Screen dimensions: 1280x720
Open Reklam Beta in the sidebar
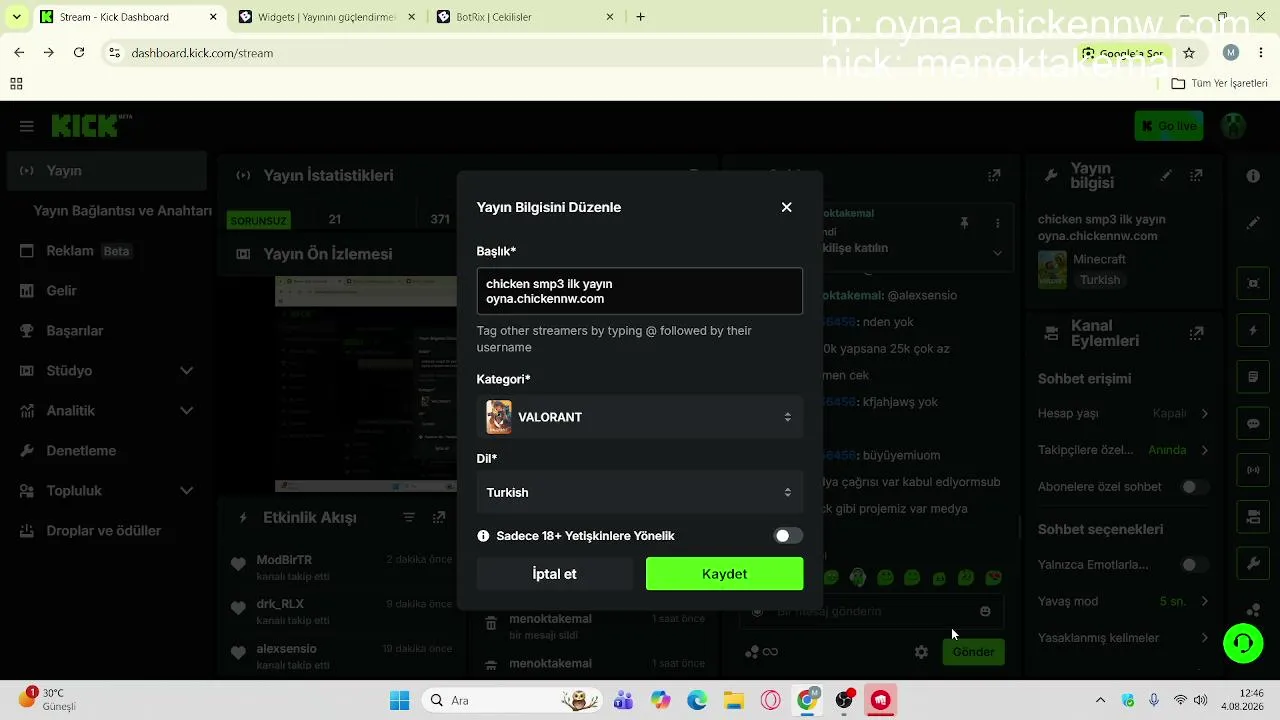tap(107, 251)
